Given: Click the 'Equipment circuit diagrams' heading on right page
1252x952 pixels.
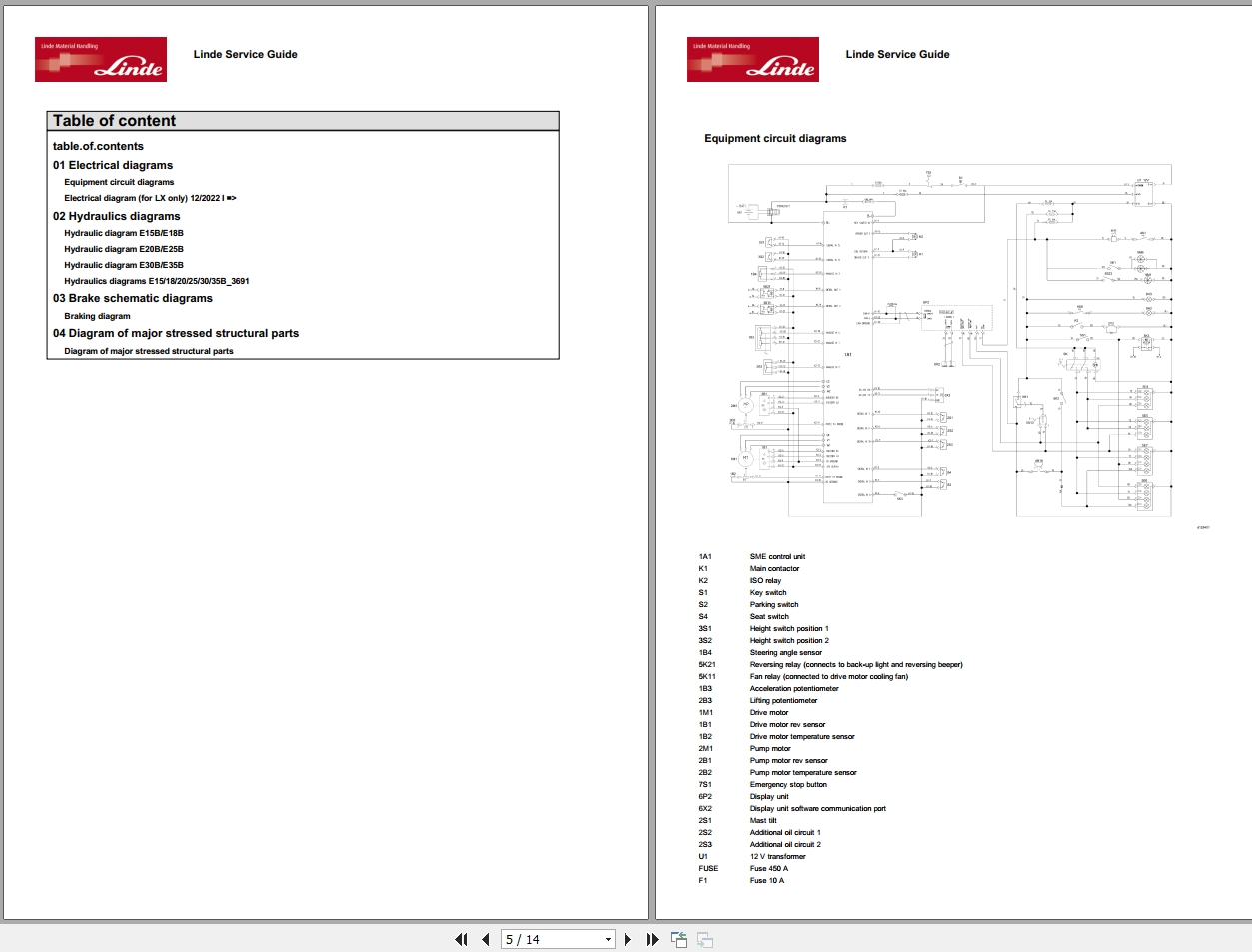Looking at the screenshot, I should click(775, 139).
